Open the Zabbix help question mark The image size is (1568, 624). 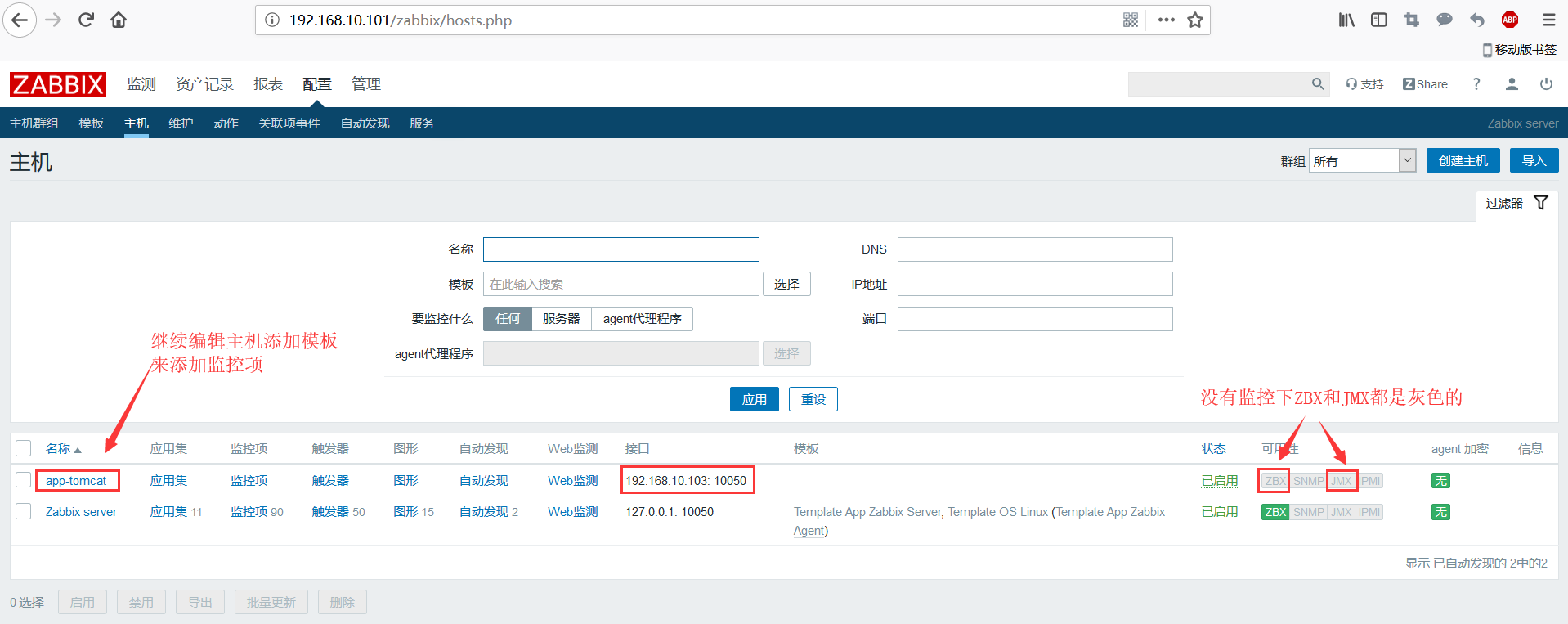pos(1476,83)
